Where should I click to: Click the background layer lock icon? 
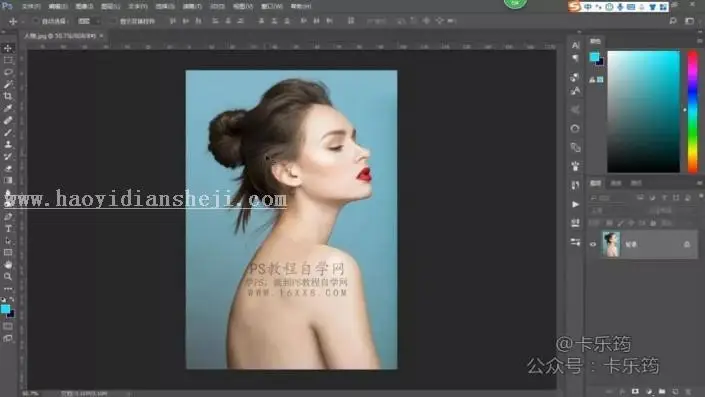[687, 244]
